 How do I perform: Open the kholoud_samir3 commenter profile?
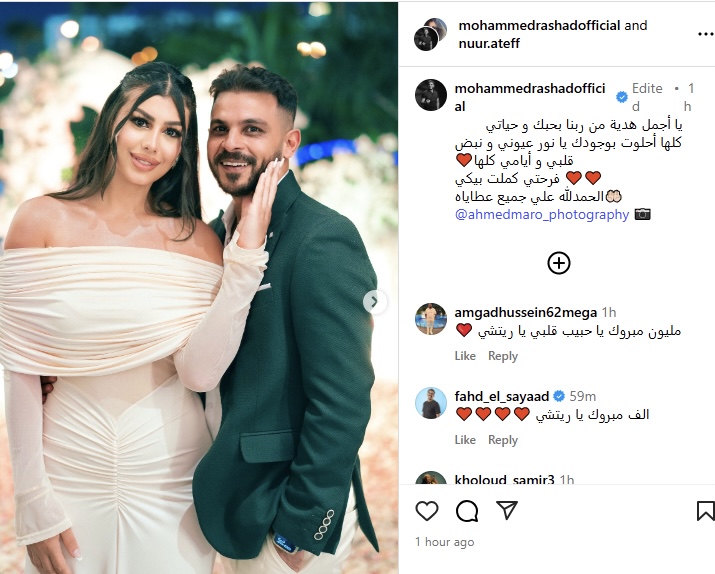504,480
